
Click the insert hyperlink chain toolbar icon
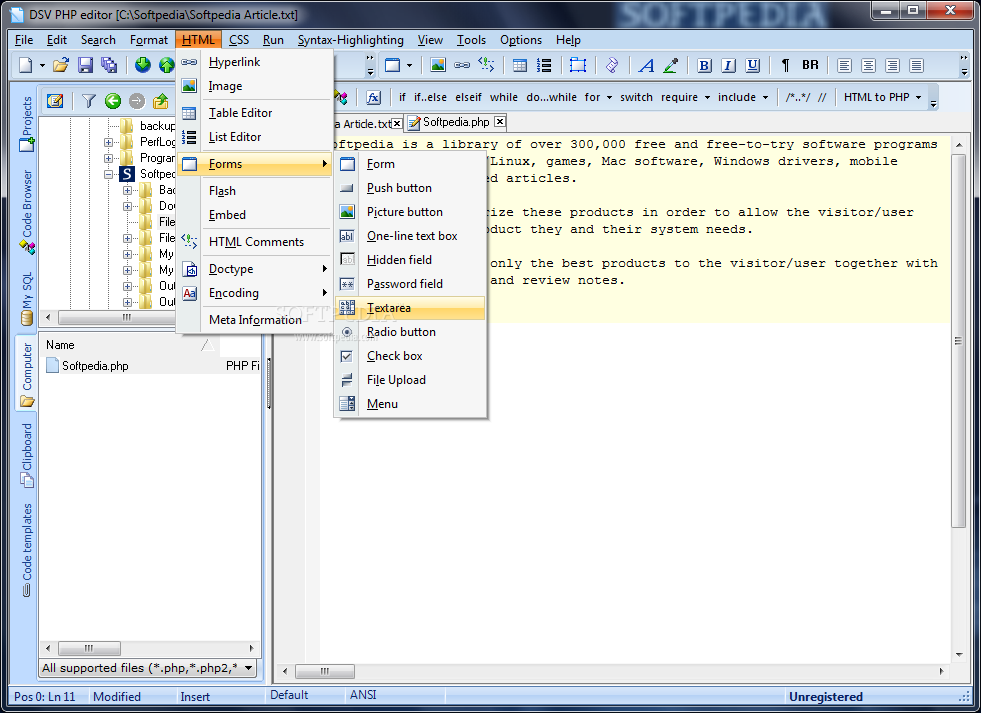tap(462, 65)
